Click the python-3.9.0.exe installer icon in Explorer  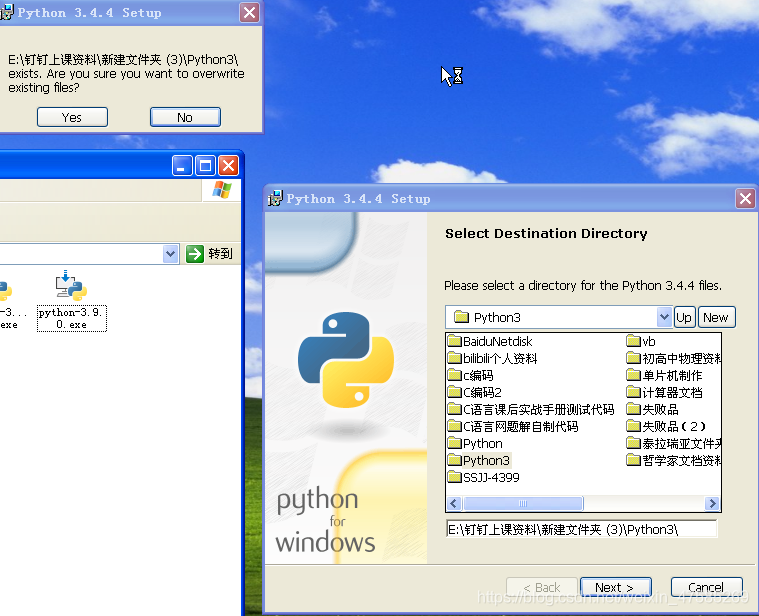point(71,286)
